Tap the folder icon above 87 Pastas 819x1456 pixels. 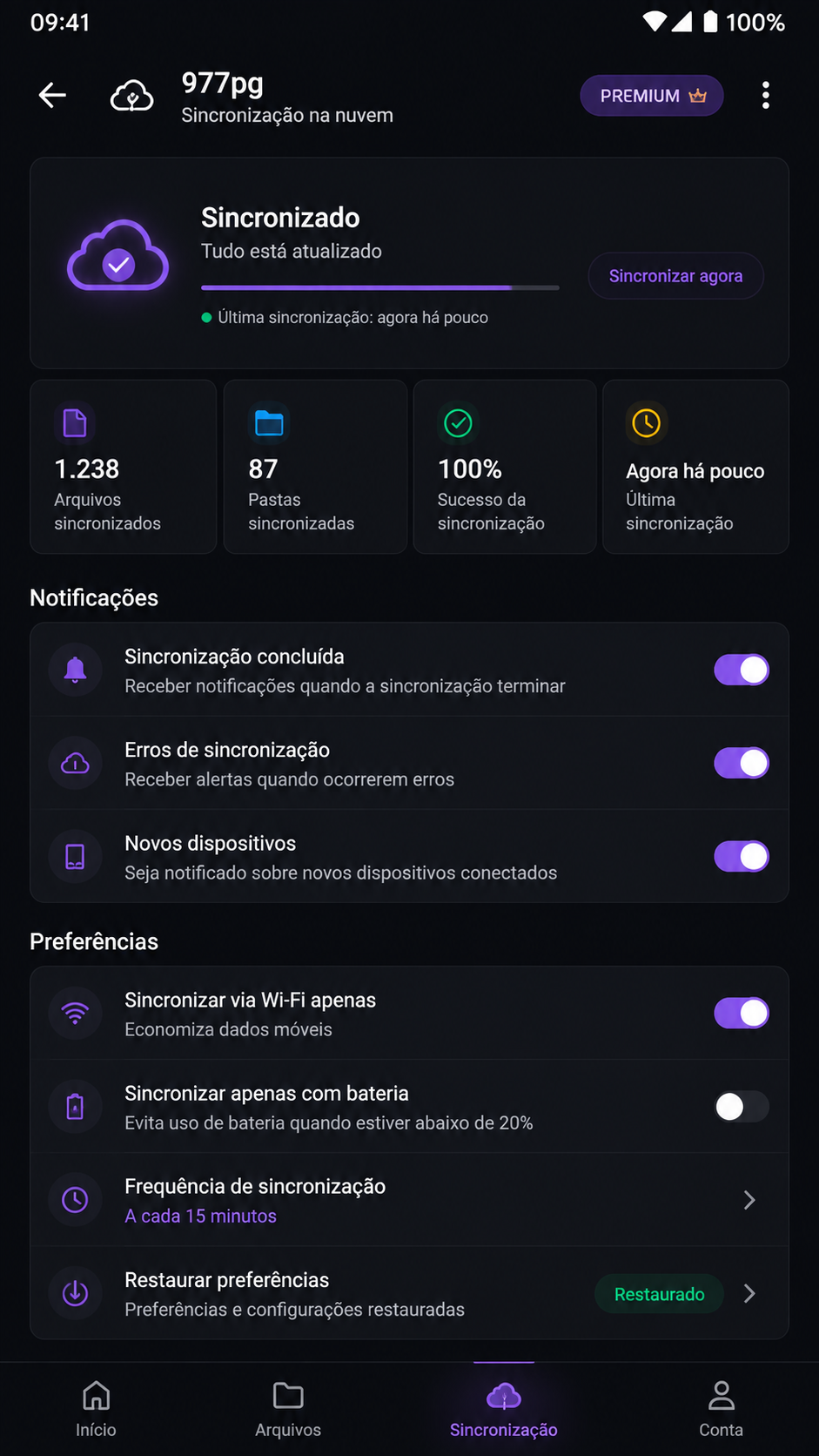(x=269, y=423)
